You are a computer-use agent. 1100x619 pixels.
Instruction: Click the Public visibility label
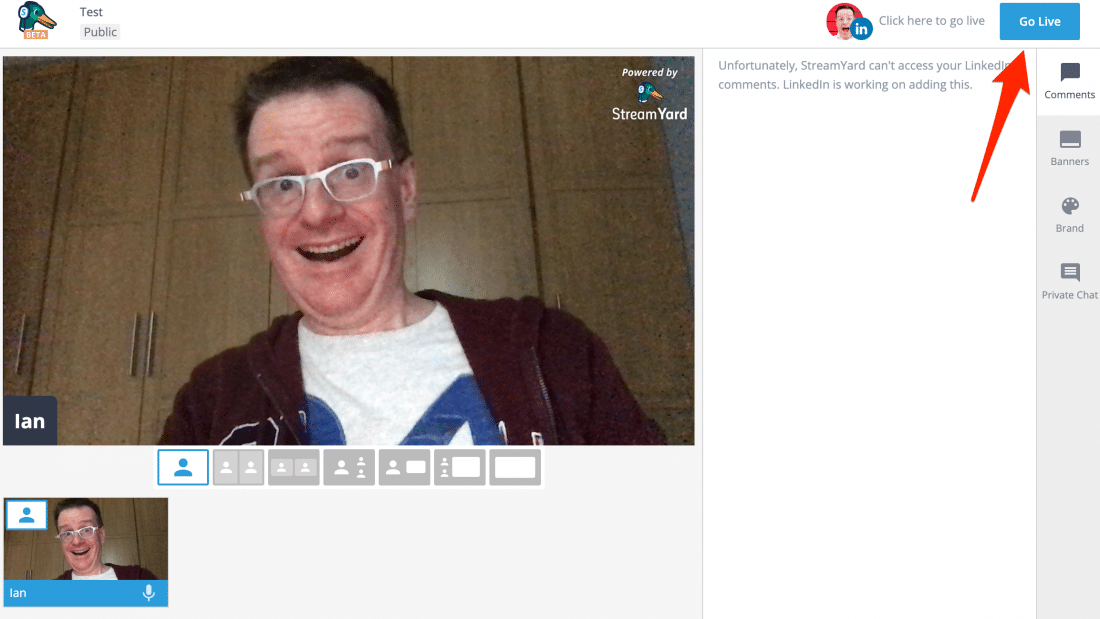point(100,32)
